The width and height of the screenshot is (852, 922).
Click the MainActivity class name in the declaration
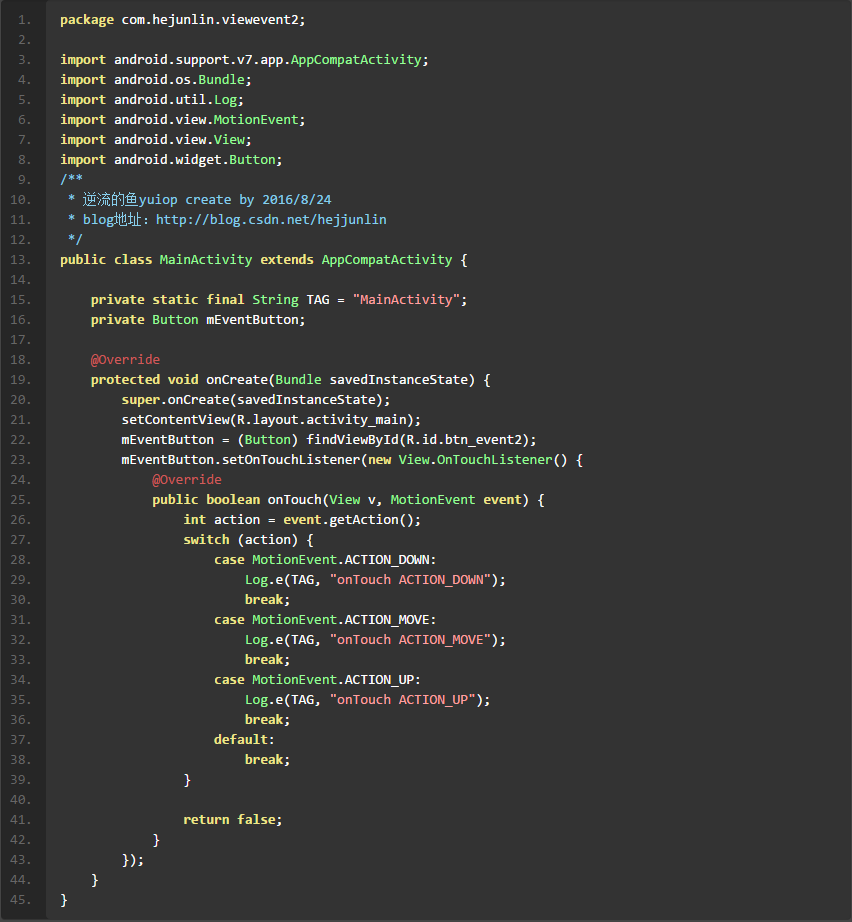[x=205, y=259]
